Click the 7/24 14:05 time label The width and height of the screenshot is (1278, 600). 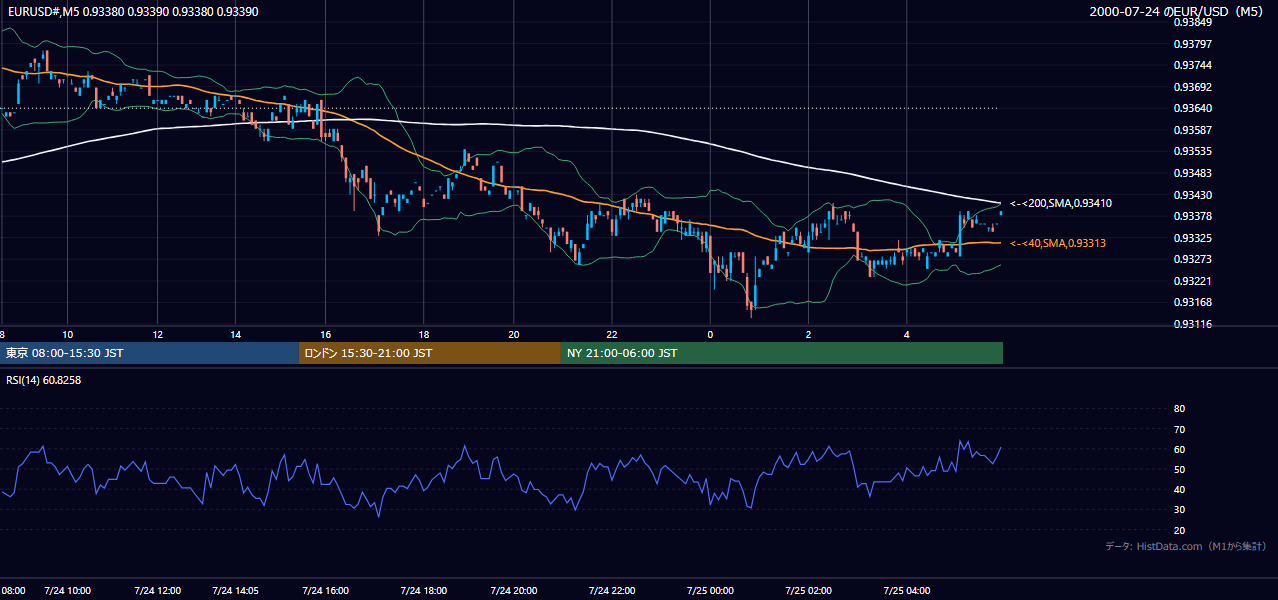(x=235, y=590)
